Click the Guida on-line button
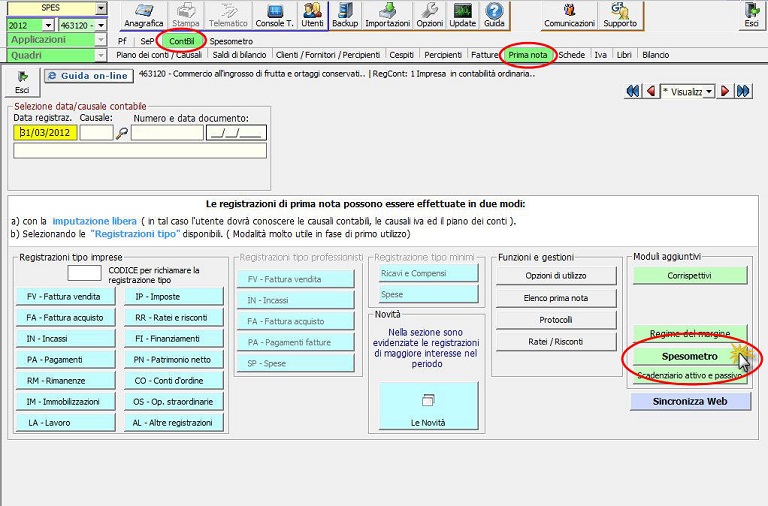 [89, 76]
